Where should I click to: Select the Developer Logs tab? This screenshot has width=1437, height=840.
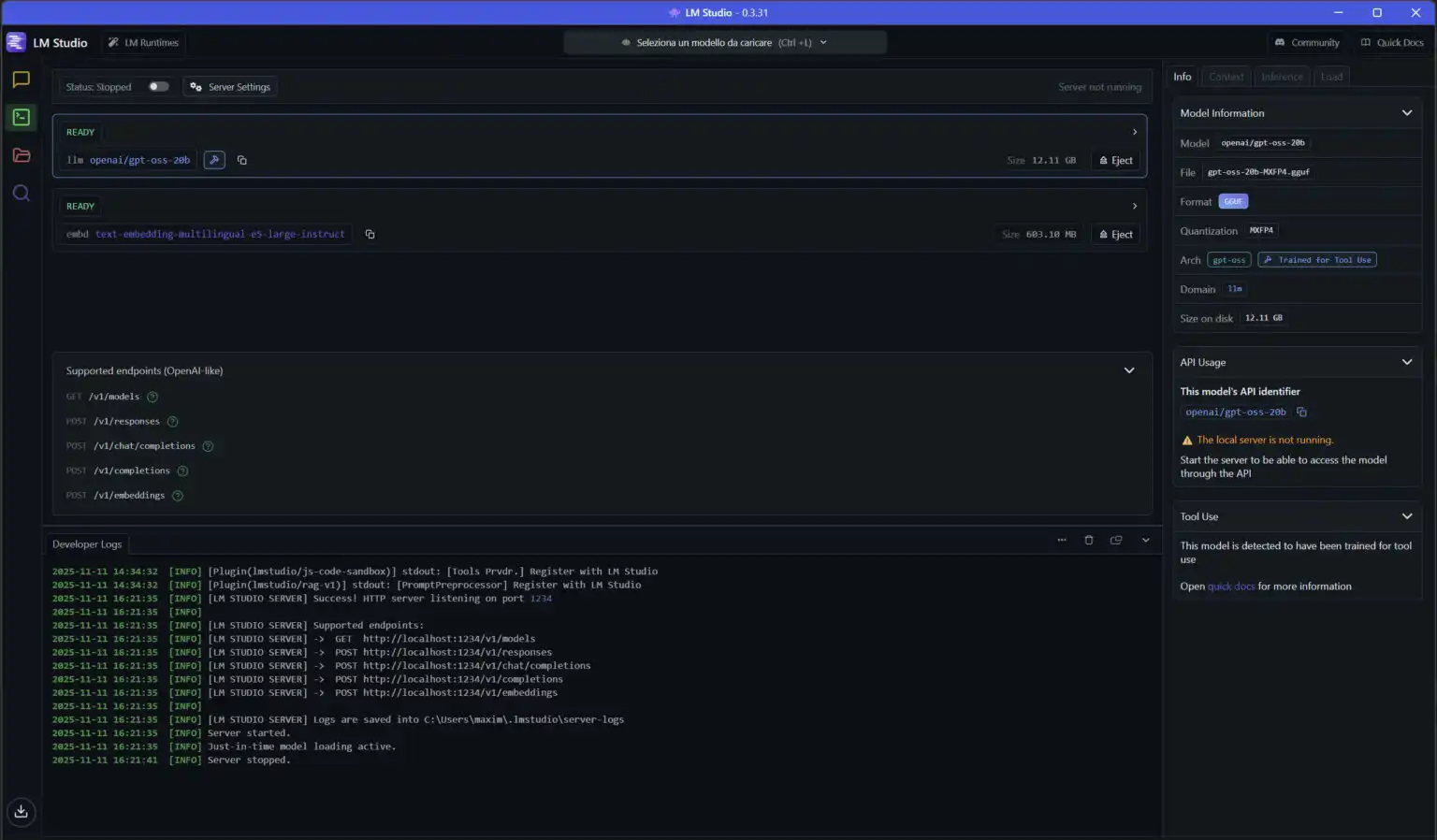tap(87, 544)
